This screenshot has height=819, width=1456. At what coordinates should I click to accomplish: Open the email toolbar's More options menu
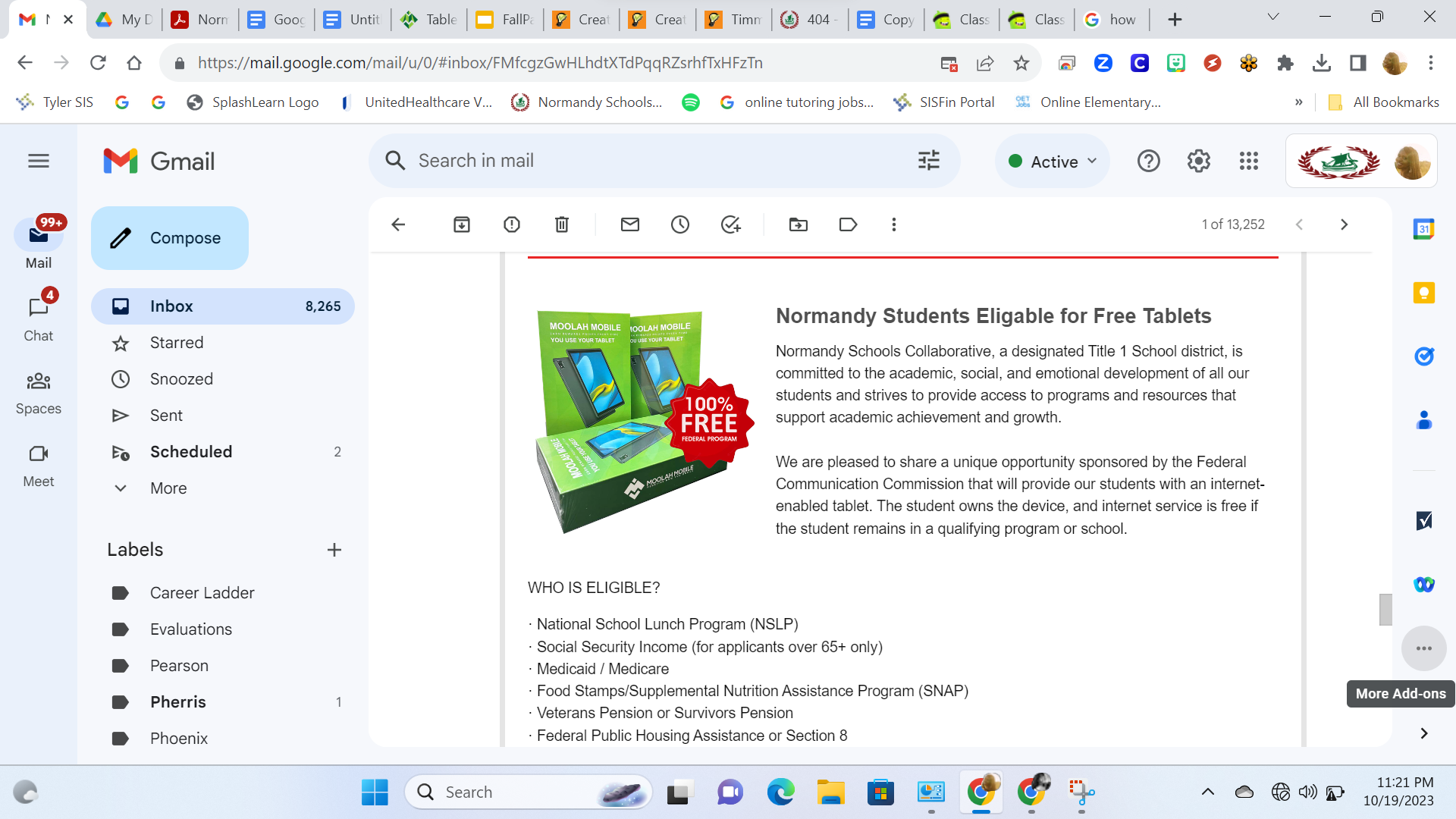pos(894,224)
